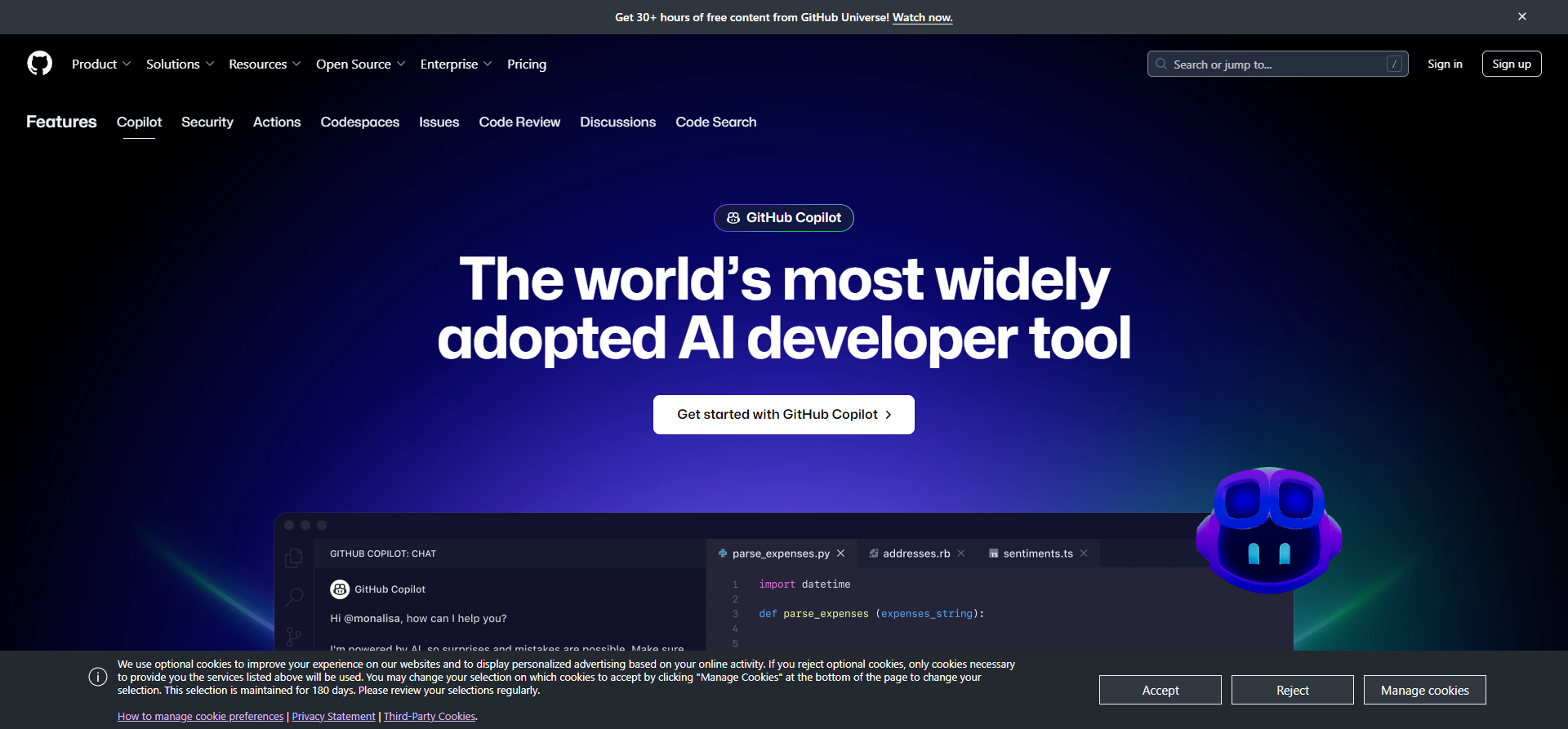Click the 'import datetime' code line
The image size is (1568, 729).
(804, 585)
